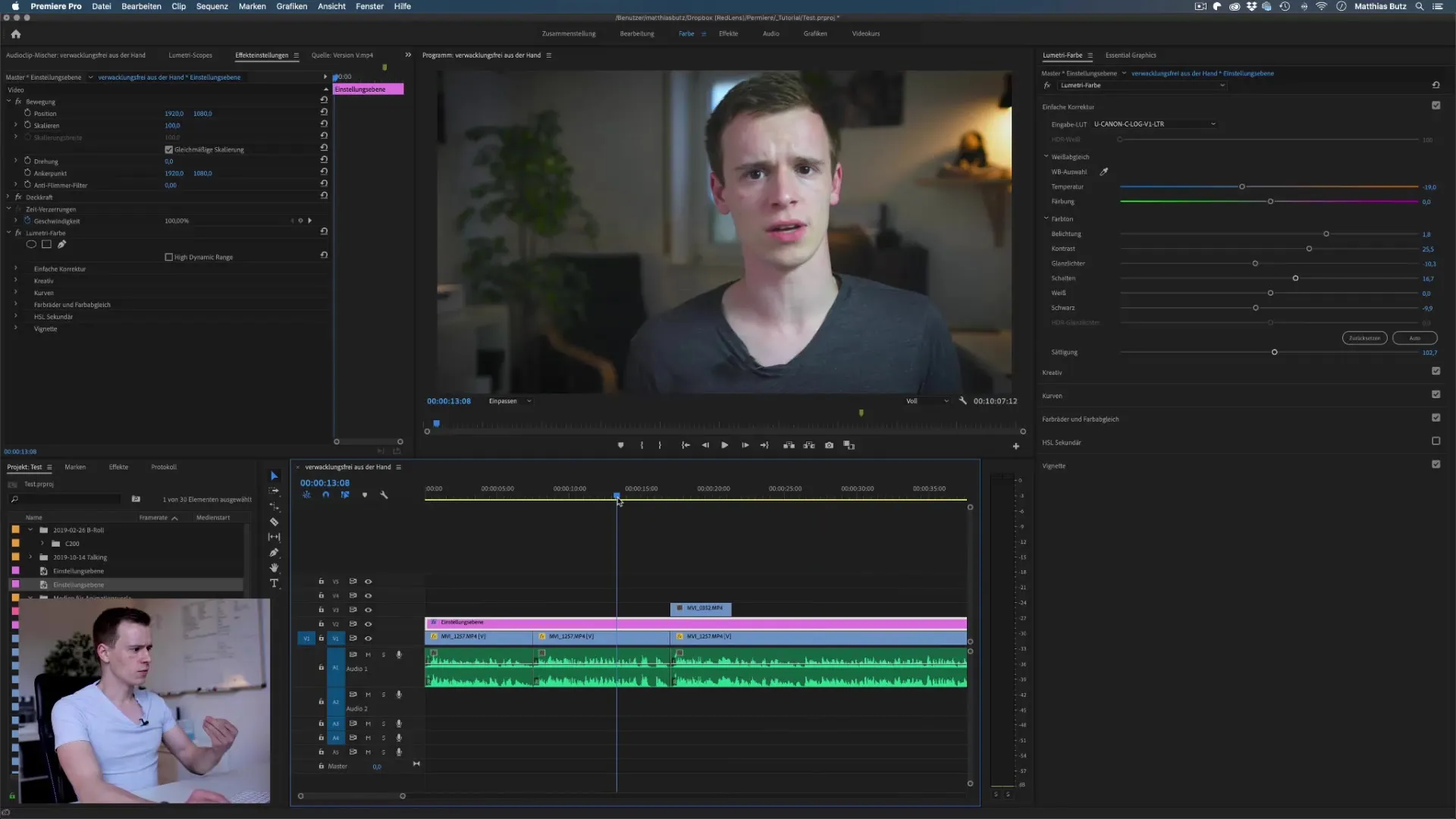Open the Effekte tab in project panel
The width and height of the screenshot is (1456, 819).
click(x=118, y=467)
